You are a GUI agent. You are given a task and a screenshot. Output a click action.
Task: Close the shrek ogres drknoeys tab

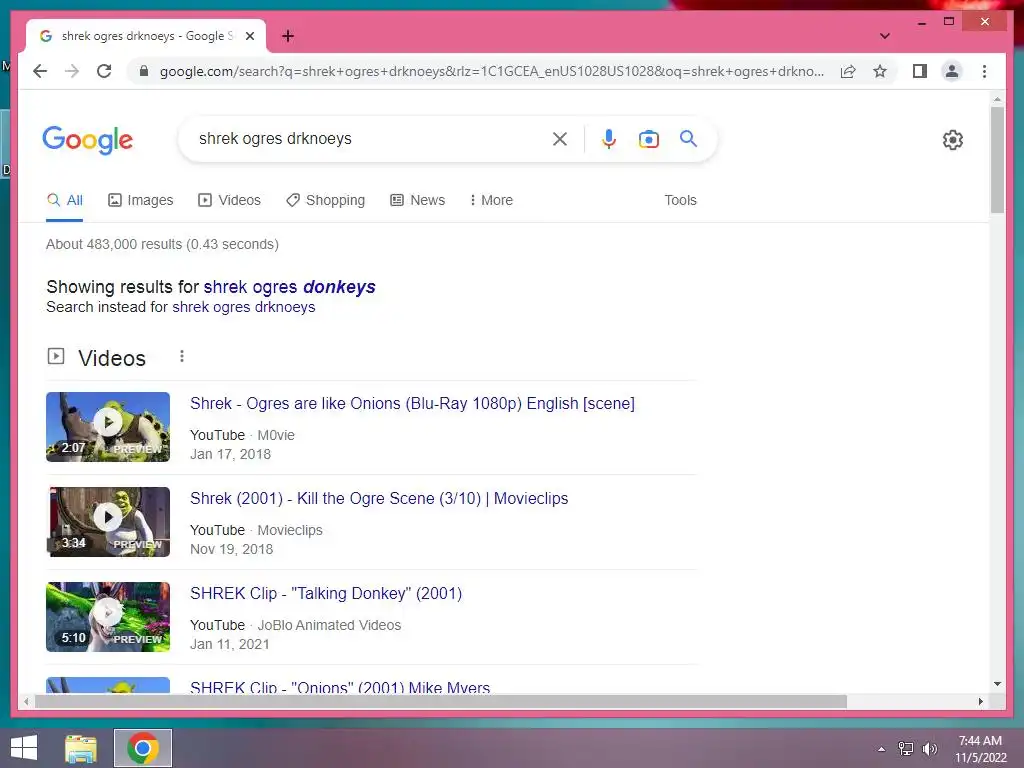[249, 36]
